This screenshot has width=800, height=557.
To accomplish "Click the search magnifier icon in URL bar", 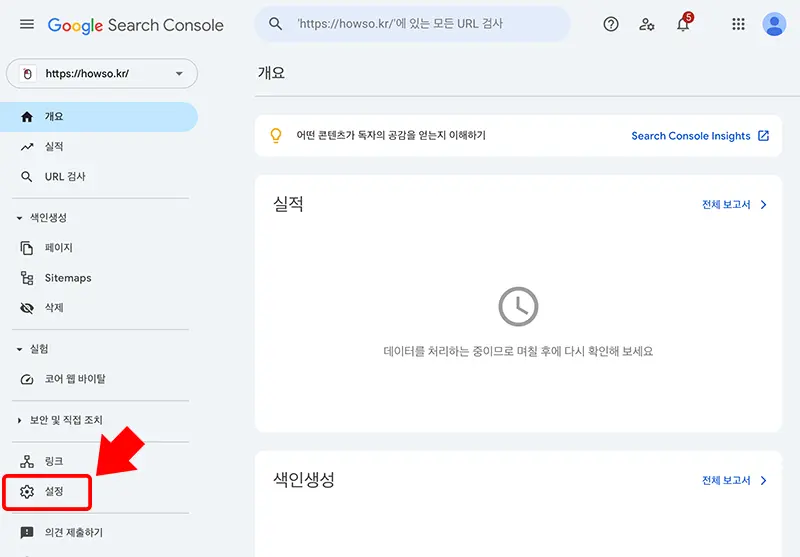I will coord(276,23).
